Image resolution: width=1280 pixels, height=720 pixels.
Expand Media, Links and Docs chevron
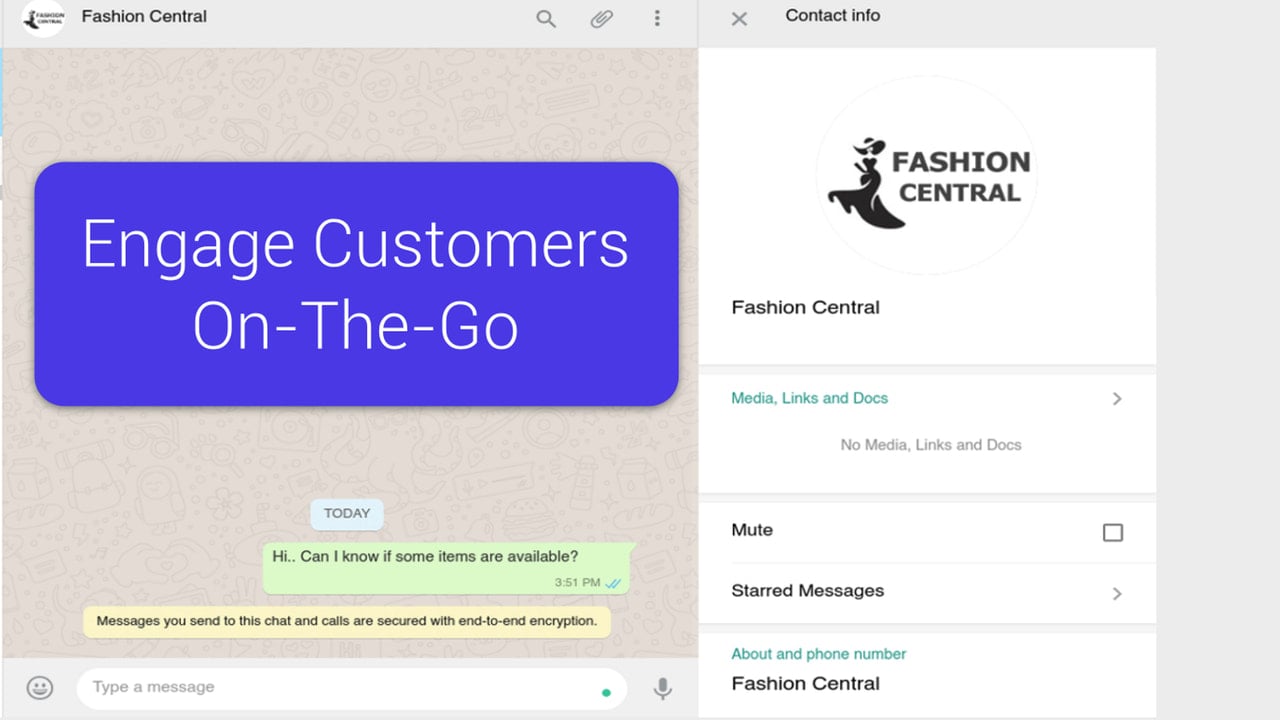tap(1117, 399)
